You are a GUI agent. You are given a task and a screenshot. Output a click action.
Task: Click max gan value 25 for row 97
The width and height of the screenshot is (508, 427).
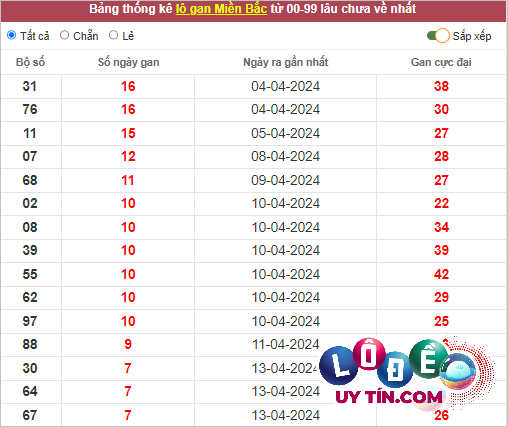point(441,321)
